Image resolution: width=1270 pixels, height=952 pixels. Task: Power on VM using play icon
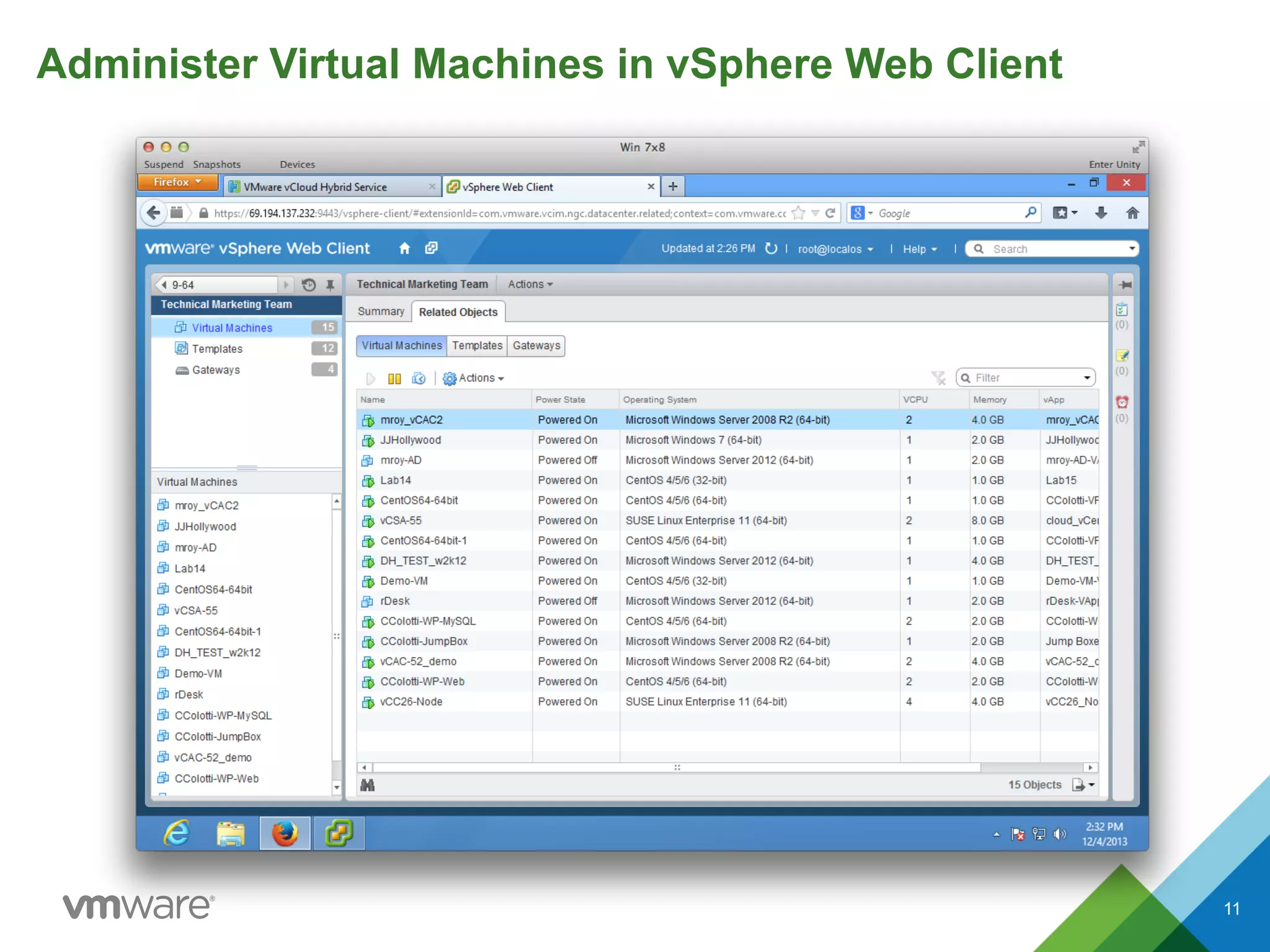click(371, 378)
